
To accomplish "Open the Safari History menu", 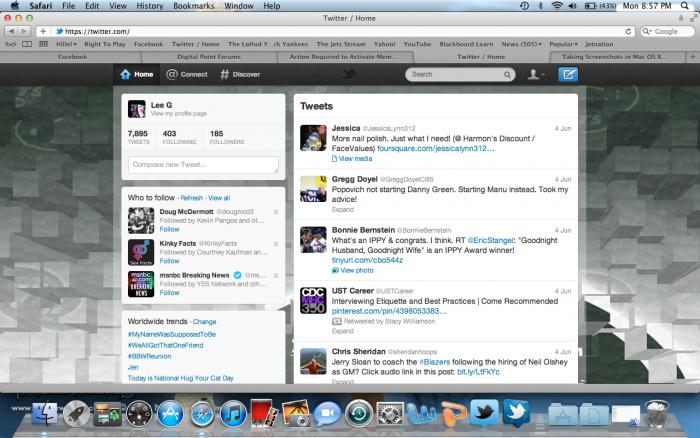I will [150, 6].
